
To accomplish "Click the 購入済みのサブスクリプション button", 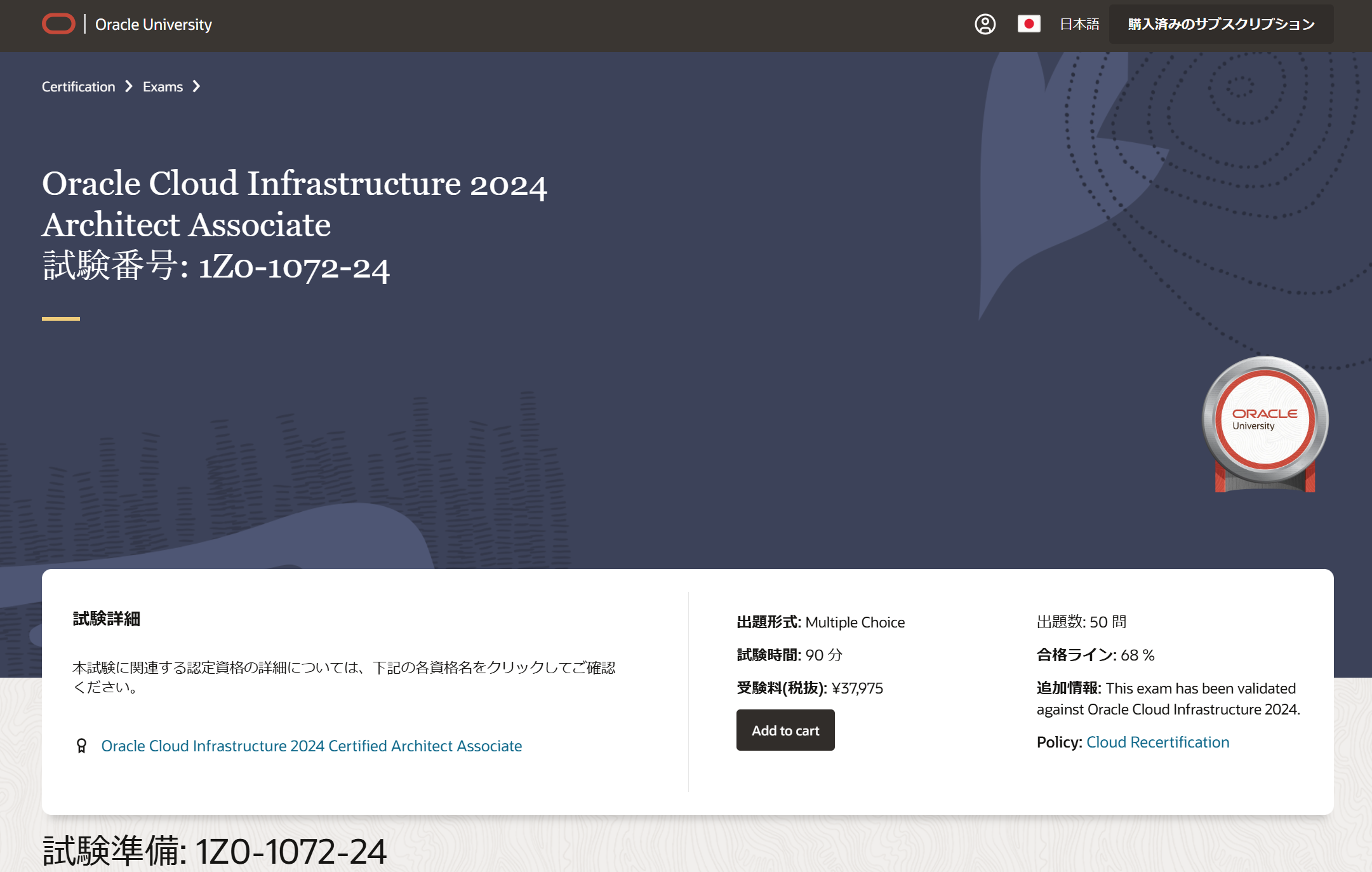I will point(1220,23).
